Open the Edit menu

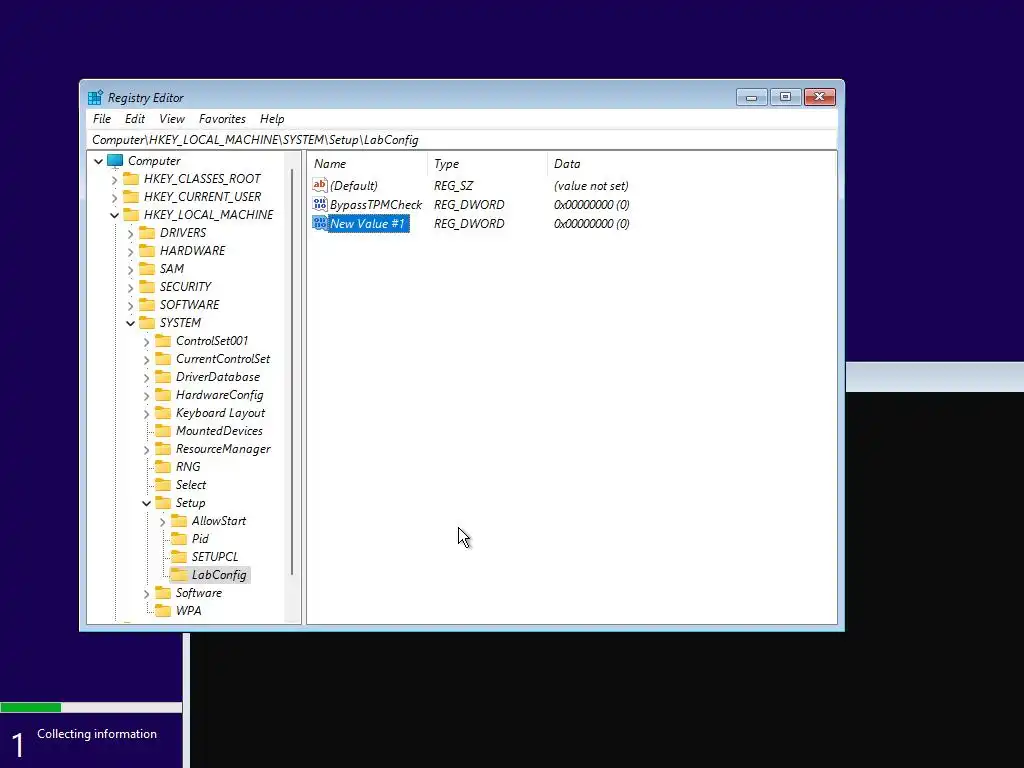tap(135, 119)
